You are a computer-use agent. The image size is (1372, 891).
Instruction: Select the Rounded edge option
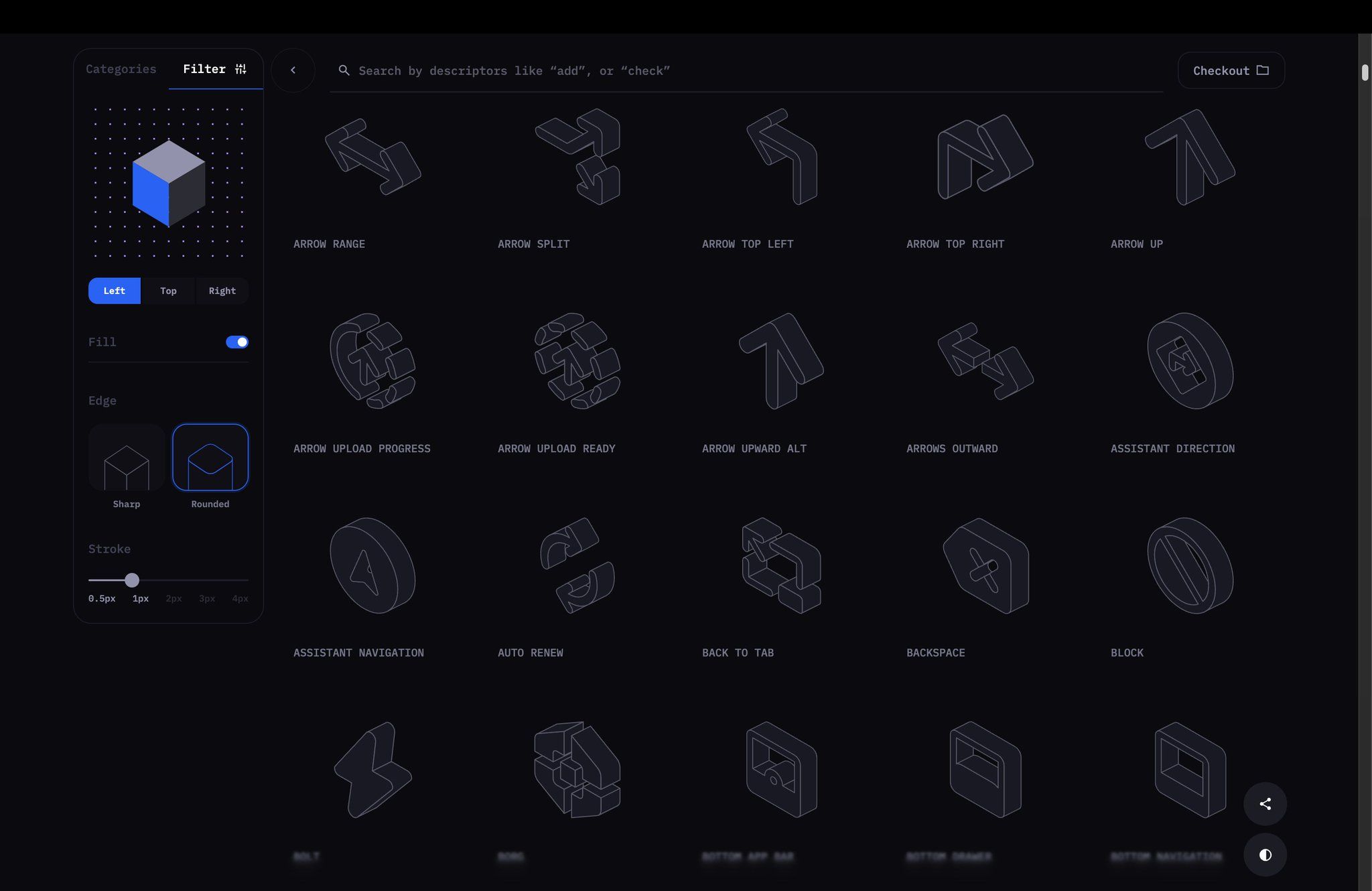point(210,458)
